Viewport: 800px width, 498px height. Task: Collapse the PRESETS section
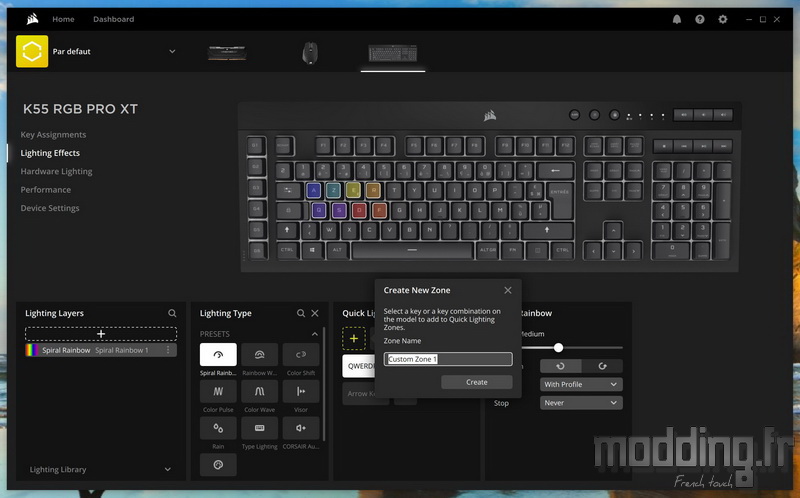[315, 334]
